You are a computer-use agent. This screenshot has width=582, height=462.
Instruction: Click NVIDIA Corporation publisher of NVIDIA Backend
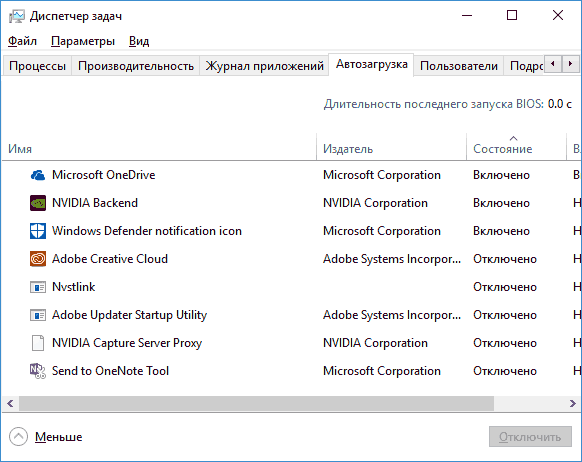point(375,203)
